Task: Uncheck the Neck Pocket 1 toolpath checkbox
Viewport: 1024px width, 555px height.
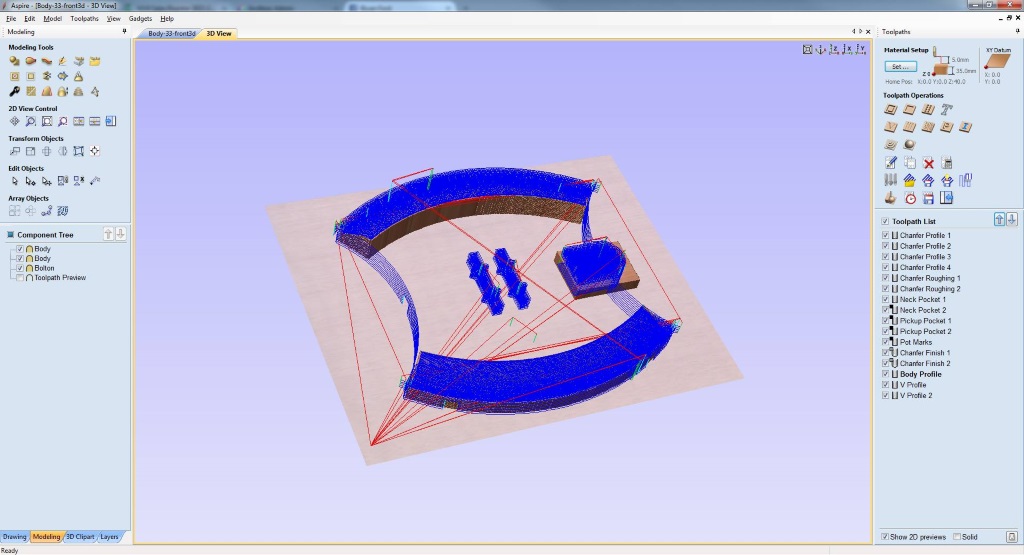Action: click(885, 299)
